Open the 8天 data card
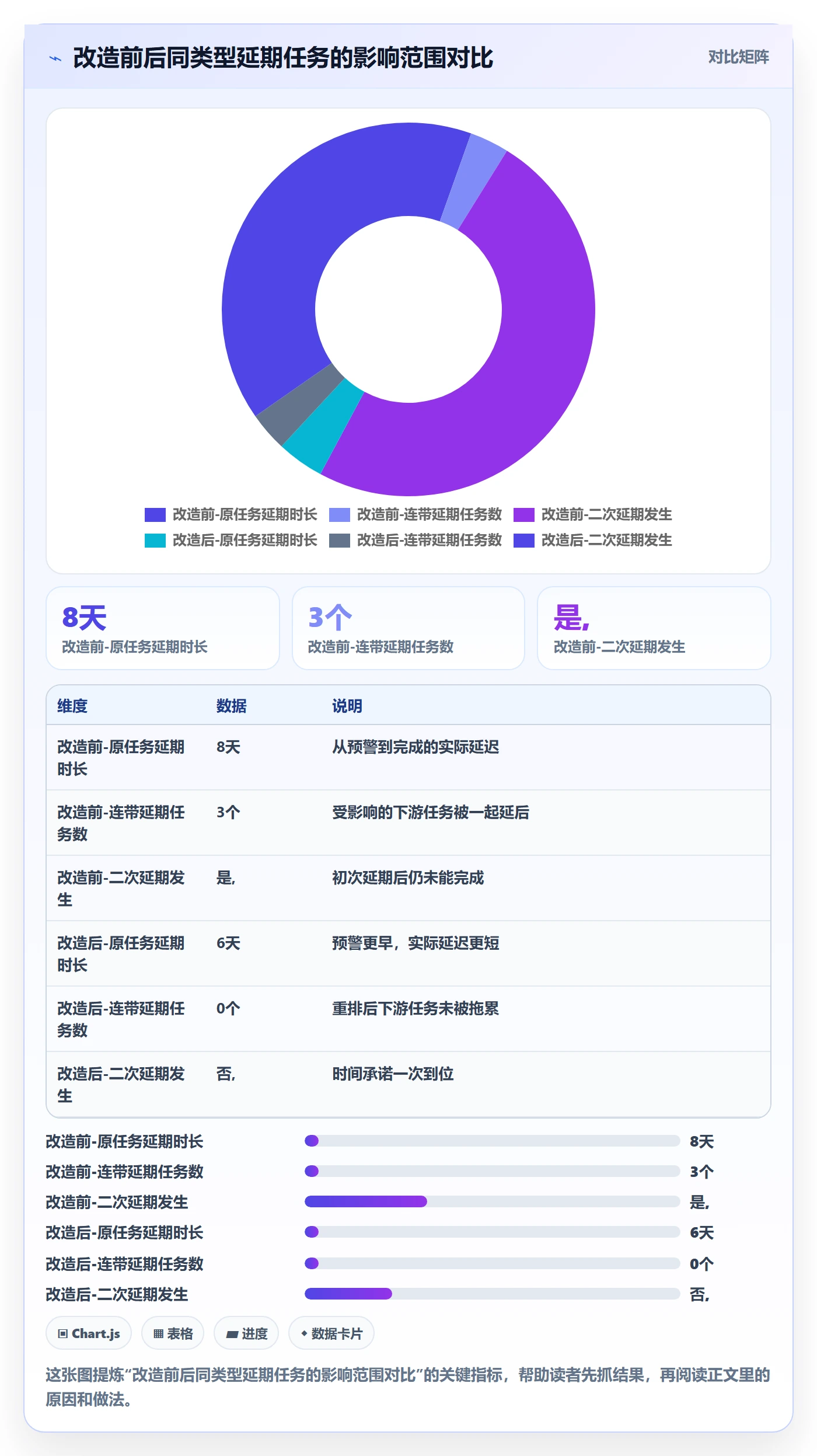The width and height of the screenshot is (817, 1456). 163,628
